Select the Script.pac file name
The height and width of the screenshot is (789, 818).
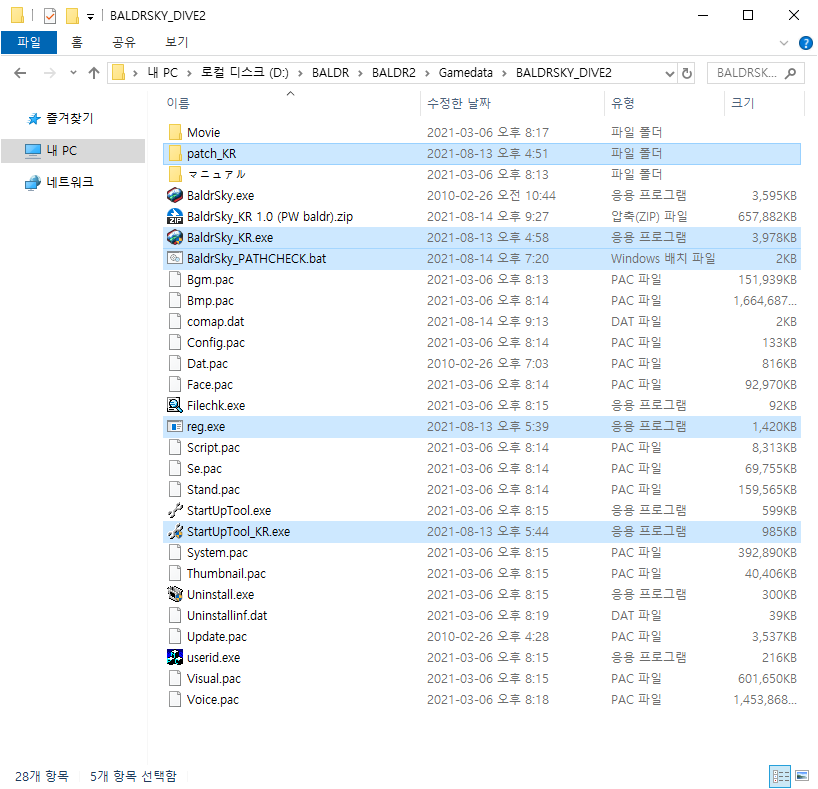pyautogui.click(x=213, y=447)
